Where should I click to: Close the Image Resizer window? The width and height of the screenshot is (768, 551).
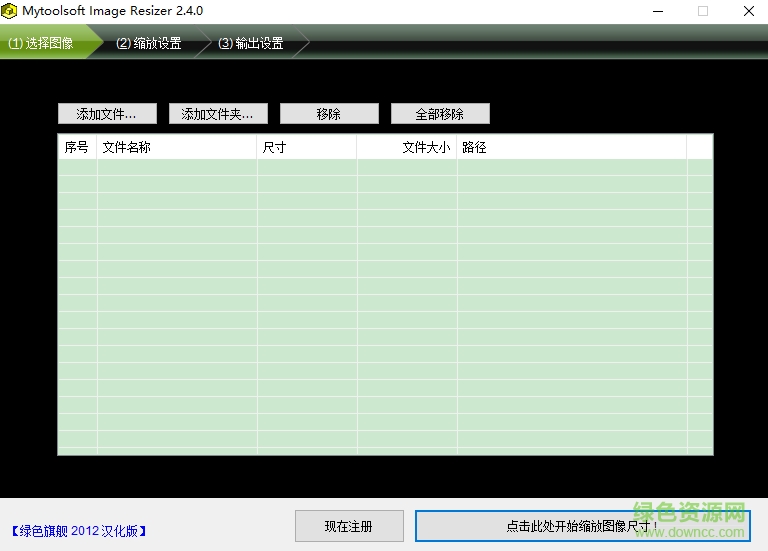748,11
